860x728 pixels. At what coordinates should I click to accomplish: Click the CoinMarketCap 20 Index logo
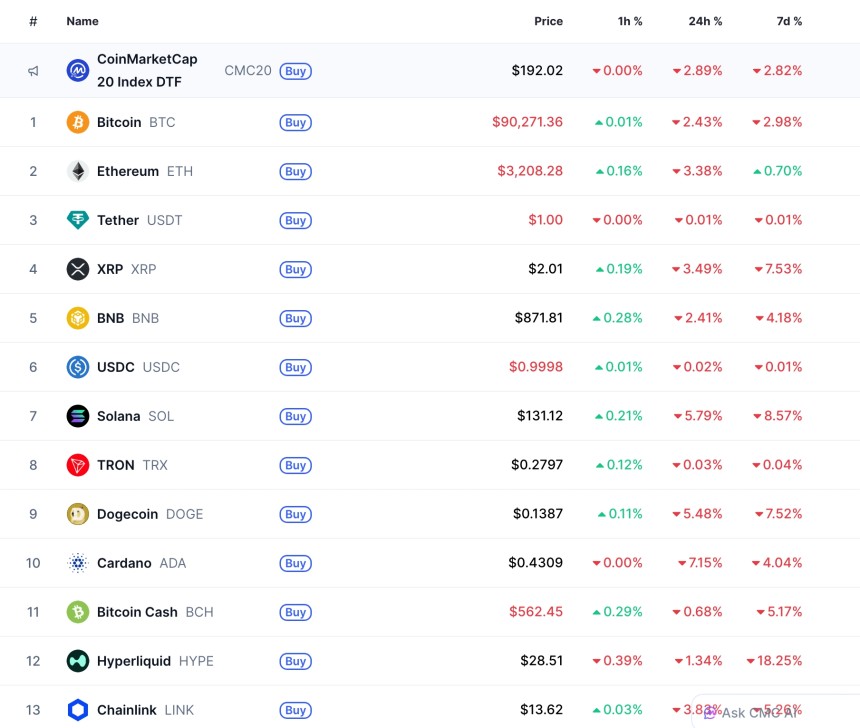[78, 70]
